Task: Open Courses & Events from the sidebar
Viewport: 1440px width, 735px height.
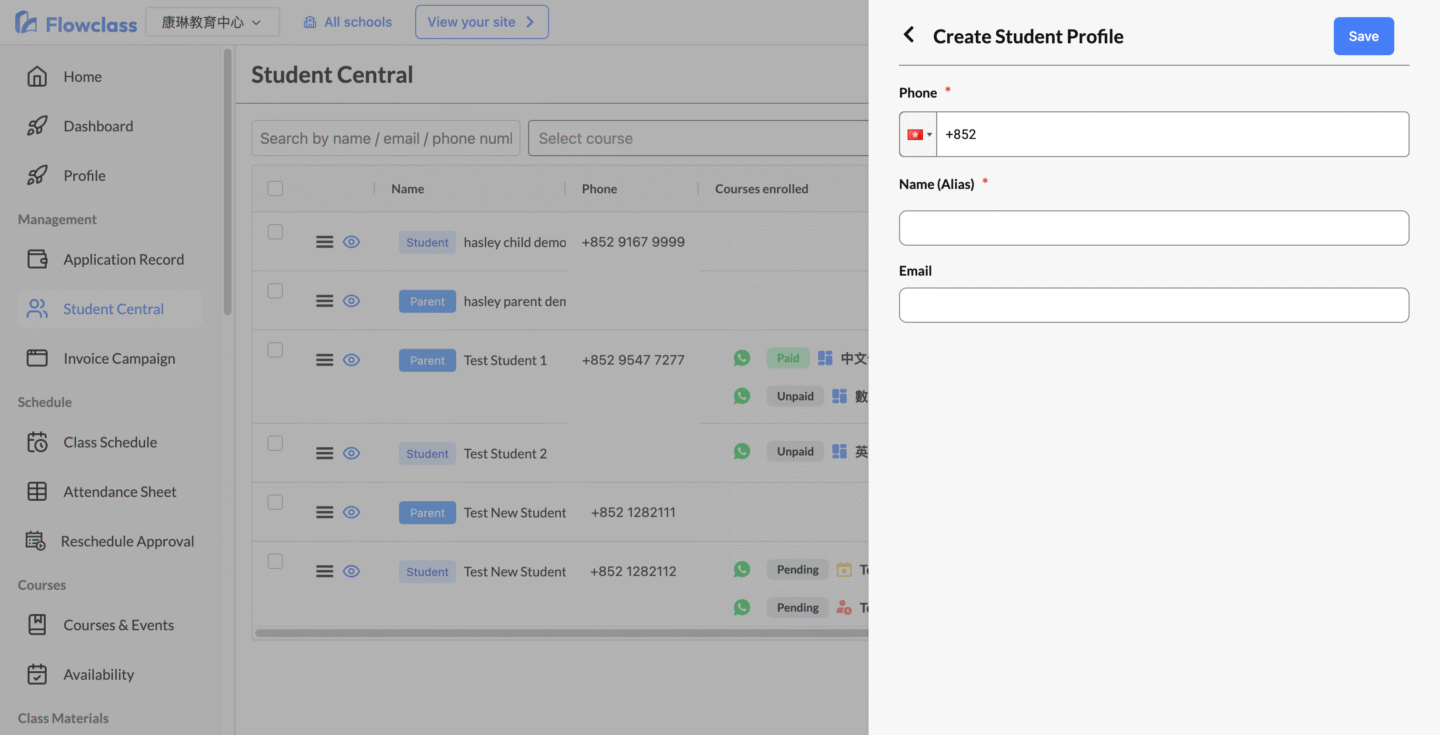Action: tap(118, 625)
